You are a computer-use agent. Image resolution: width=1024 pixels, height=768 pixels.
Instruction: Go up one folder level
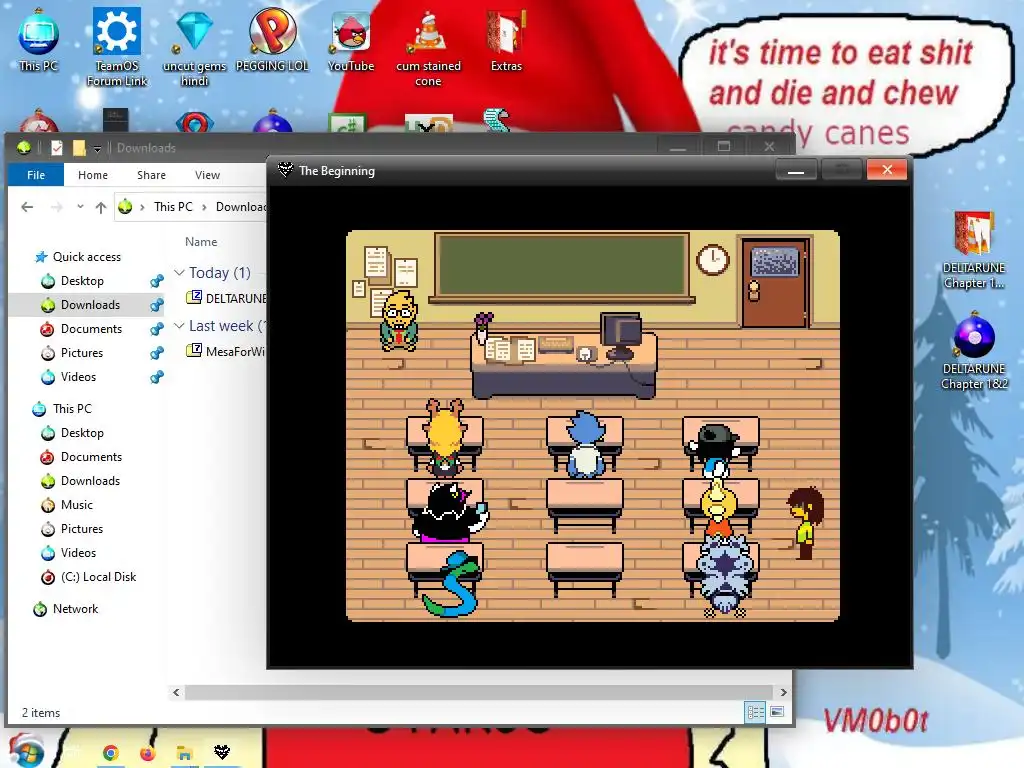click(101, 207)
